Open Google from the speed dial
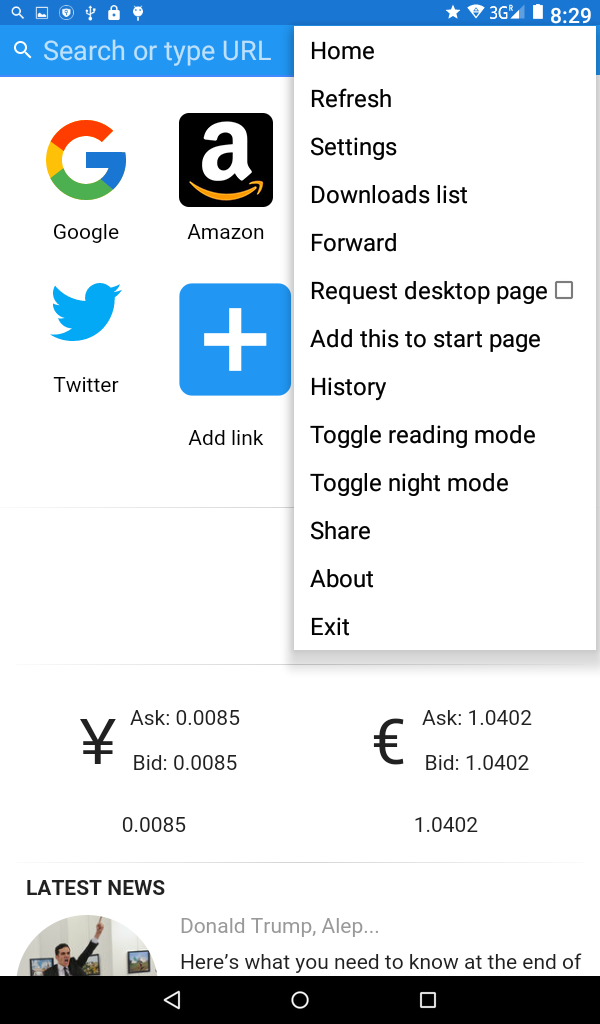Viewport: 600px width, 1024px height. tap(86, 160)
